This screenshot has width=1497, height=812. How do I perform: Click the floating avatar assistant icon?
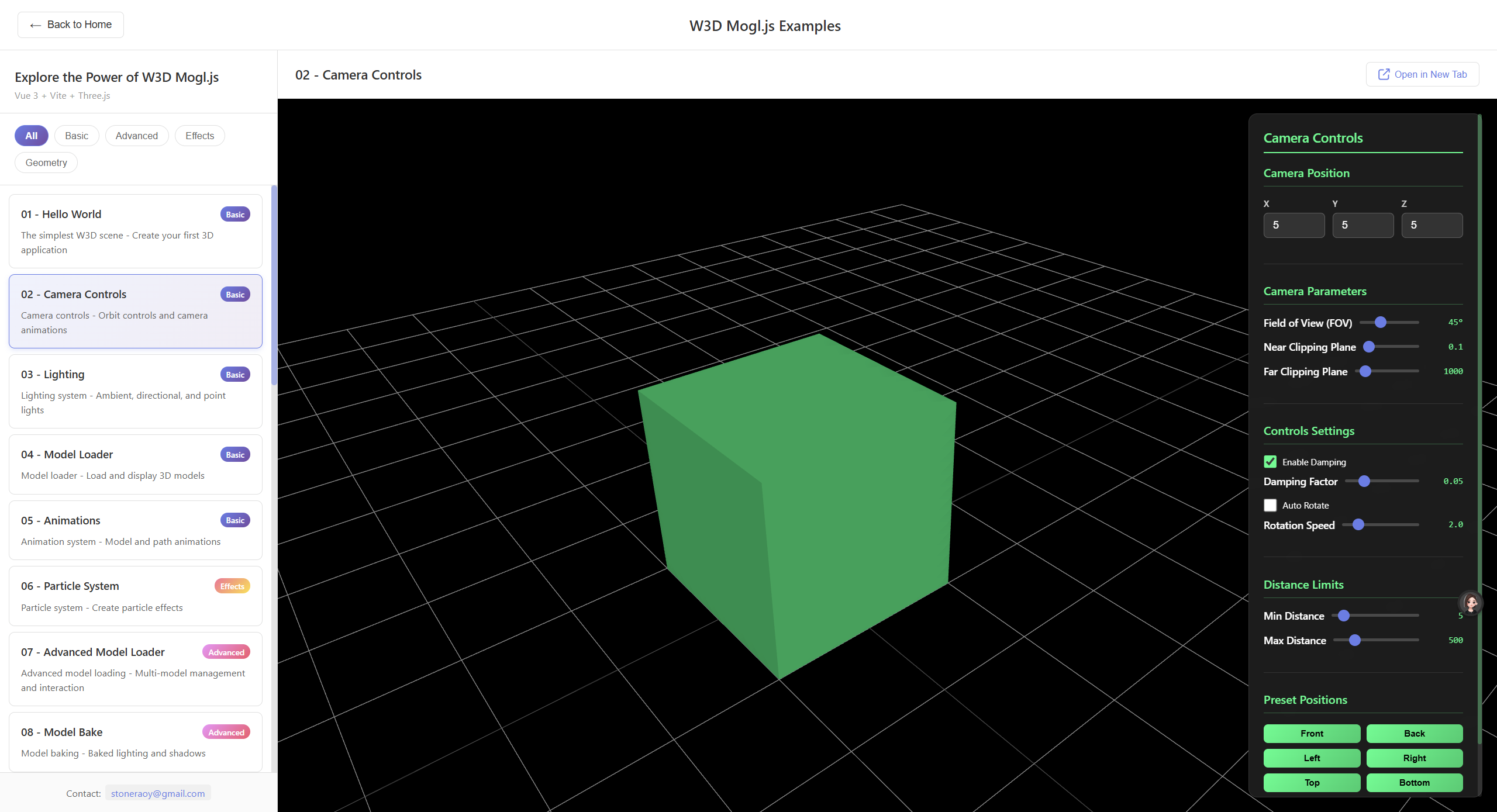pos(1471,603)
